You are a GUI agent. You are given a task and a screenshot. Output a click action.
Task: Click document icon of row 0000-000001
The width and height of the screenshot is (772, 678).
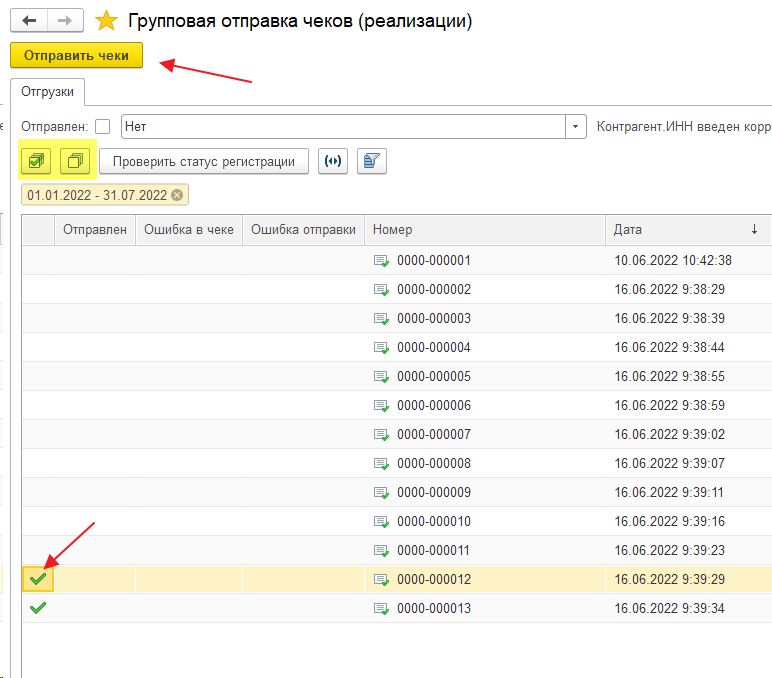(x=381, y=260)
